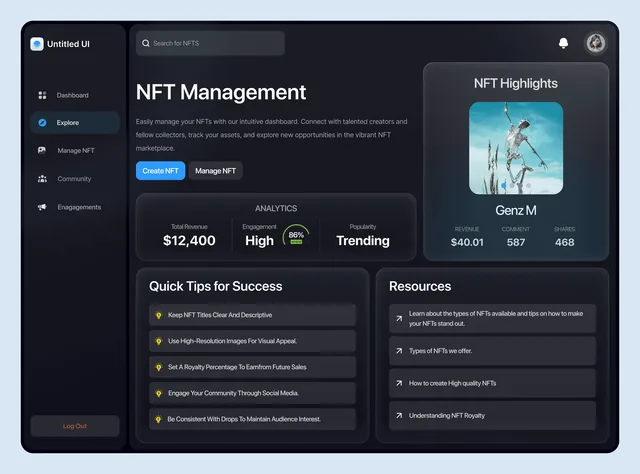Screen dimensions: 640x474
Task: Click bulb icon beside Engage Your Community tip
Action: tap(159, 394)
